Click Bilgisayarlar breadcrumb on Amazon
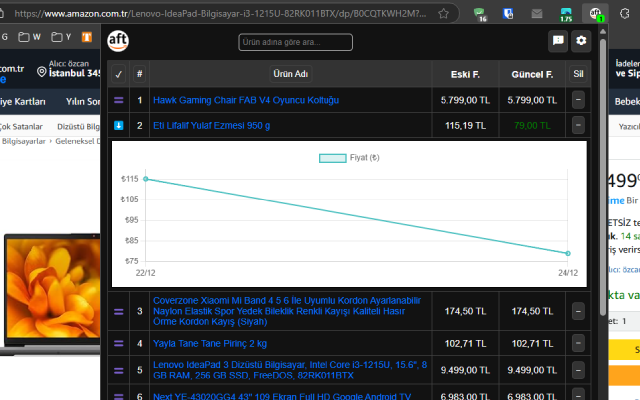This screenshot has width=640, height=400. point(23,141)
